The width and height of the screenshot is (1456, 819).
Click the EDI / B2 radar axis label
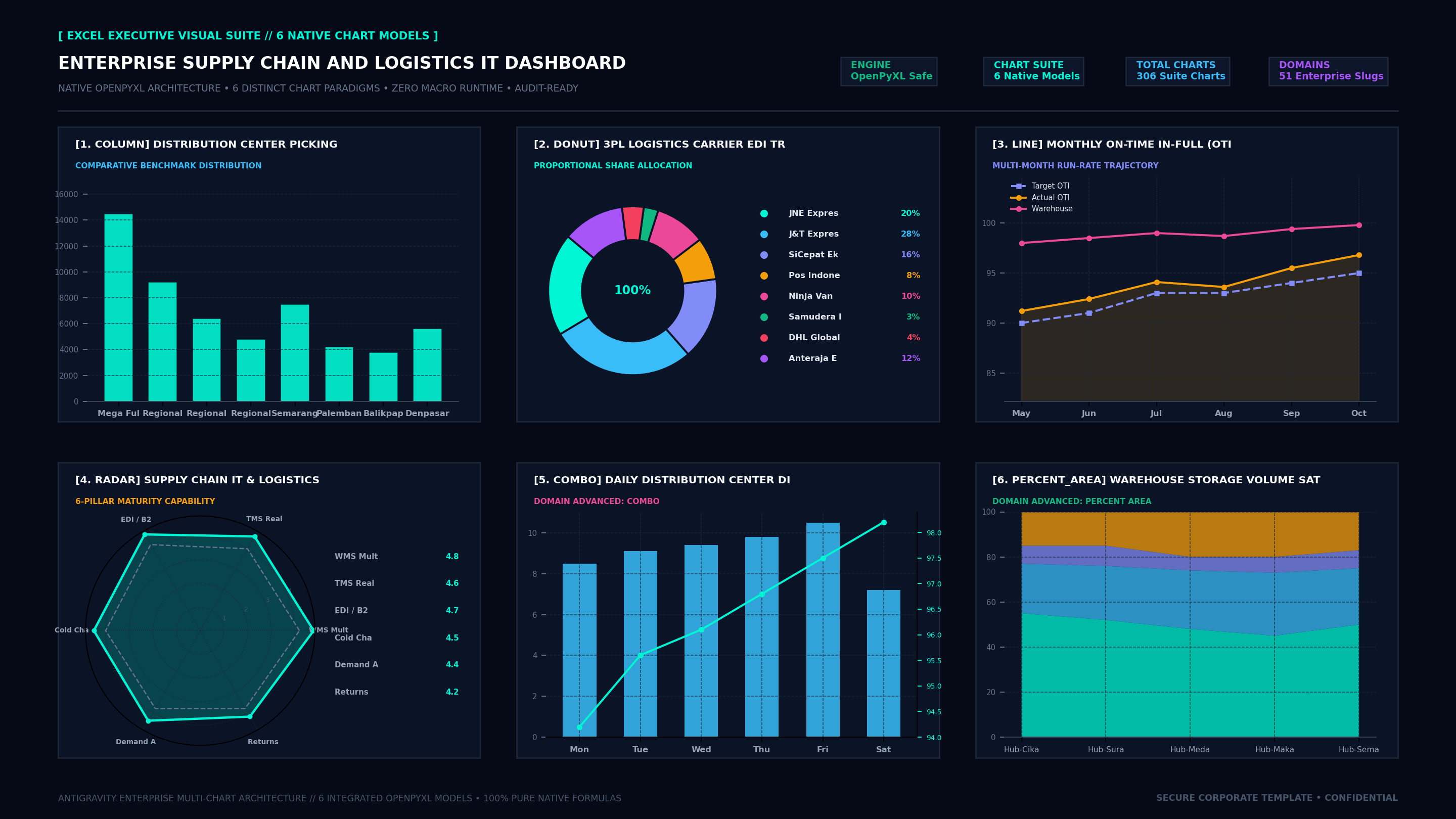click(x=136, y=519)
